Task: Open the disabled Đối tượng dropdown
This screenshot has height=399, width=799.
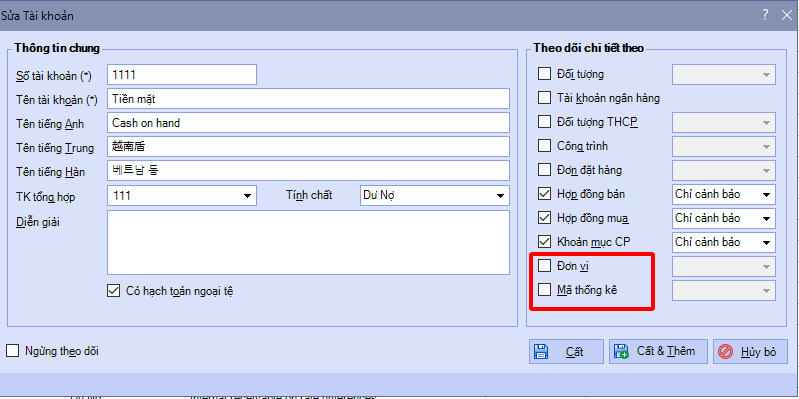Action: [724, 74]
